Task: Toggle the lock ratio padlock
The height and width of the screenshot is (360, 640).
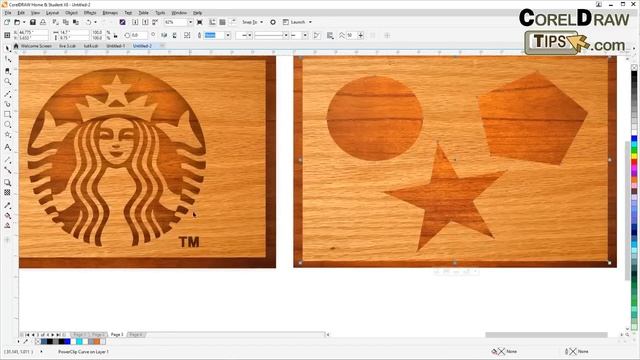Action: pos(116,36)
